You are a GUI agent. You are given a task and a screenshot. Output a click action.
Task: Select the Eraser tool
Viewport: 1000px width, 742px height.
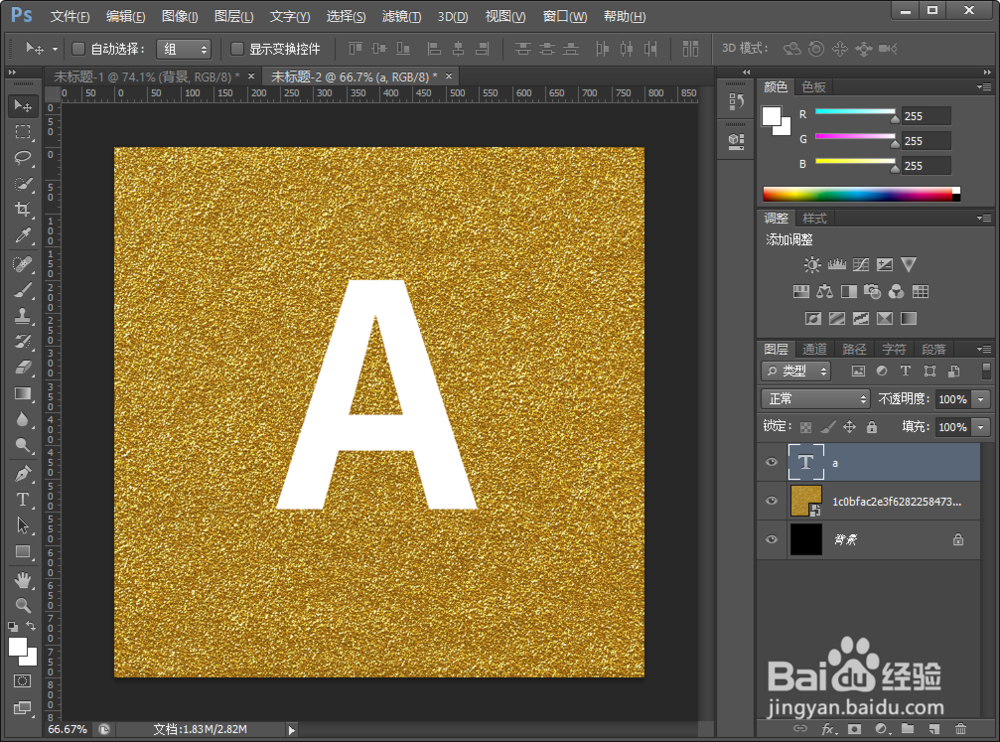23,367
